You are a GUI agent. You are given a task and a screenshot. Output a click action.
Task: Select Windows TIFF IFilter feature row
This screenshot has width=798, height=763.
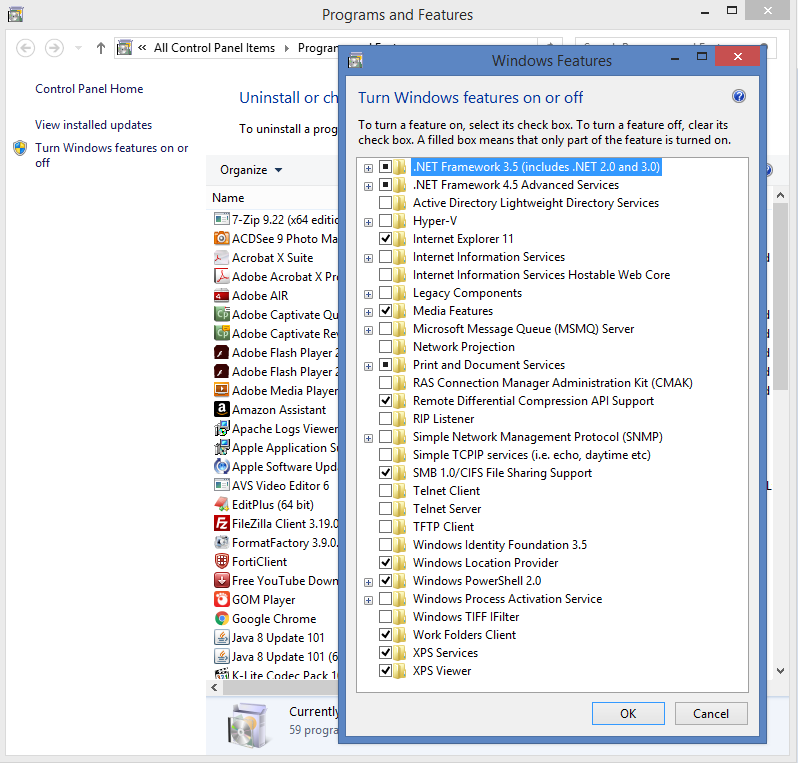click(466, 616)
